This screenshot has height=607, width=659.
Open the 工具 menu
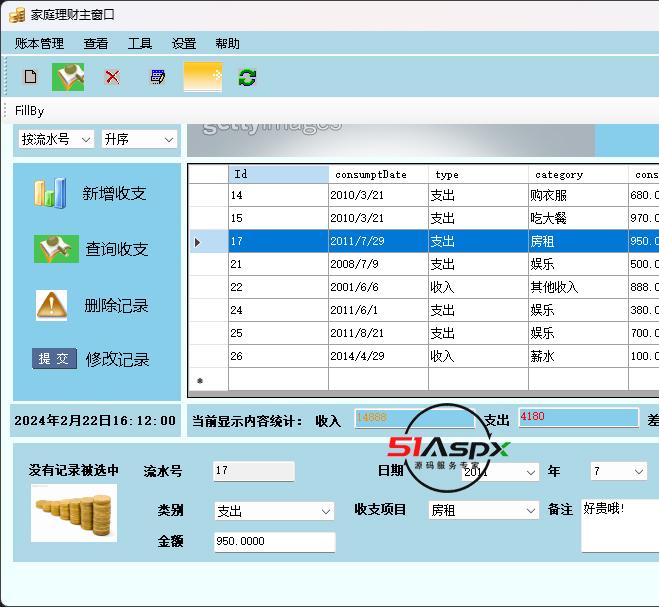139,44
